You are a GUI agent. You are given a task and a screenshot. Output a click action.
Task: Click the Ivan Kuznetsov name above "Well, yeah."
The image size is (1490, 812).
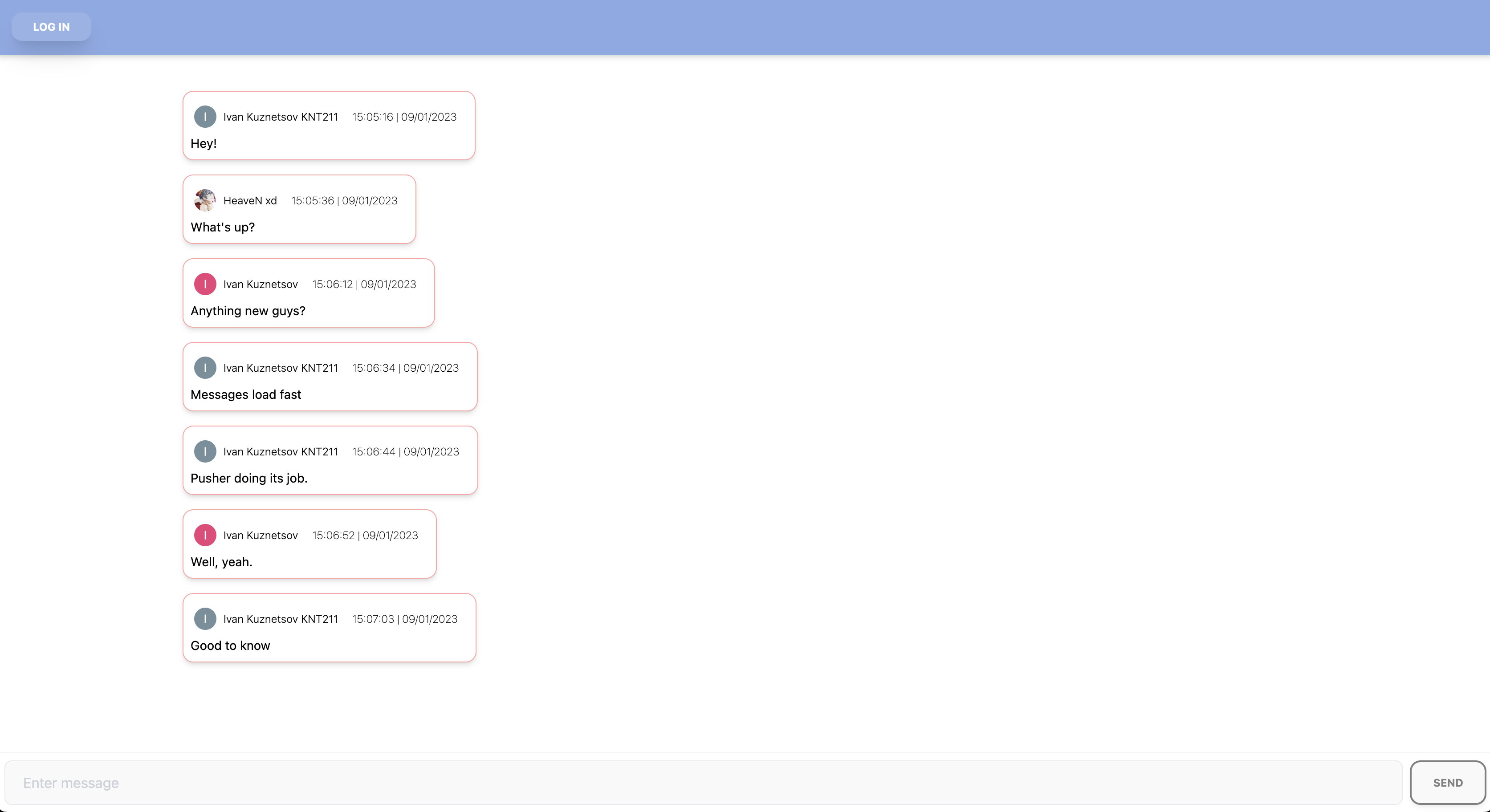(x=261, y=535)
